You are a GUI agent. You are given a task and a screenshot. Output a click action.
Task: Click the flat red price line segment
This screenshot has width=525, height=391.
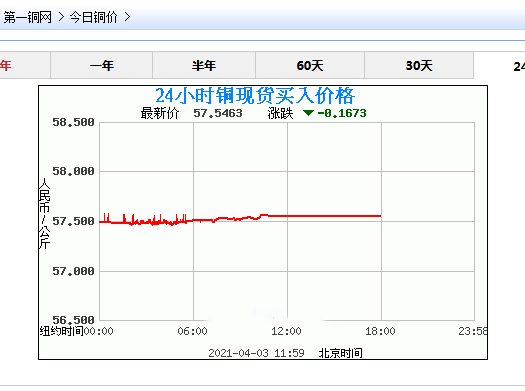[324, 216]
